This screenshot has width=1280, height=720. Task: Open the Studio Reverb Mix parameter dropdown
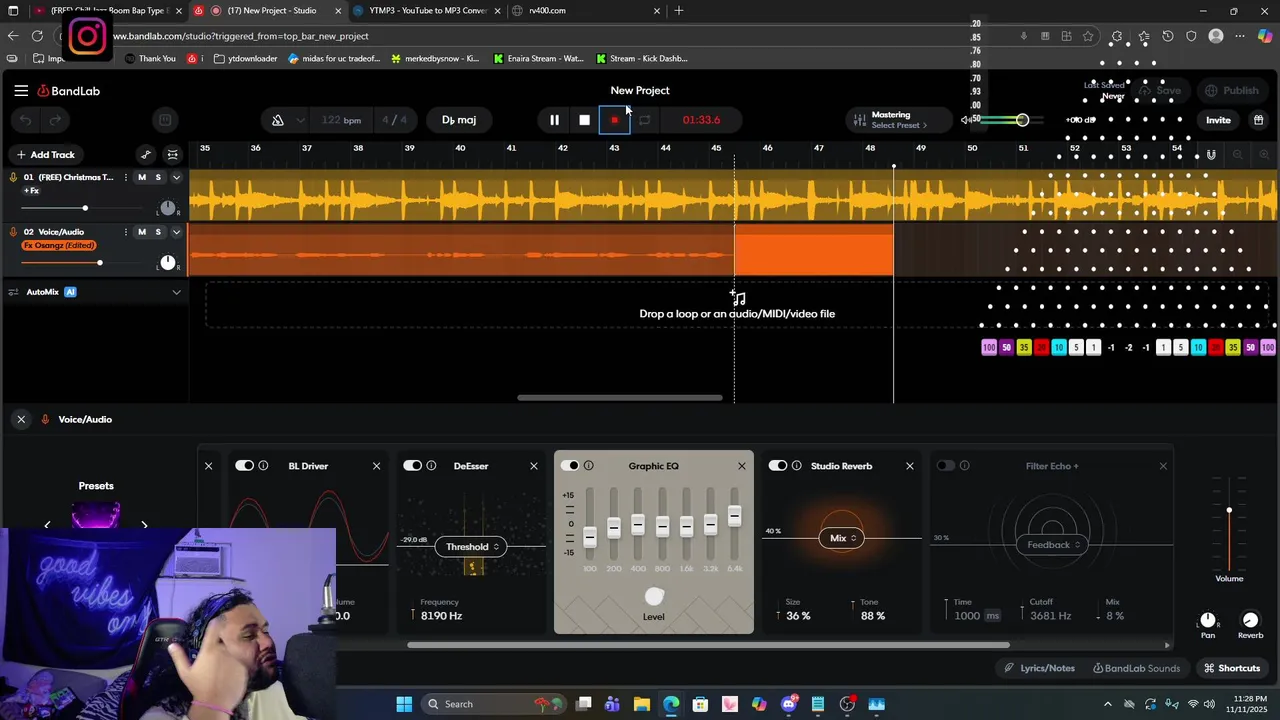pyautogui.click(x=843, y=538)
